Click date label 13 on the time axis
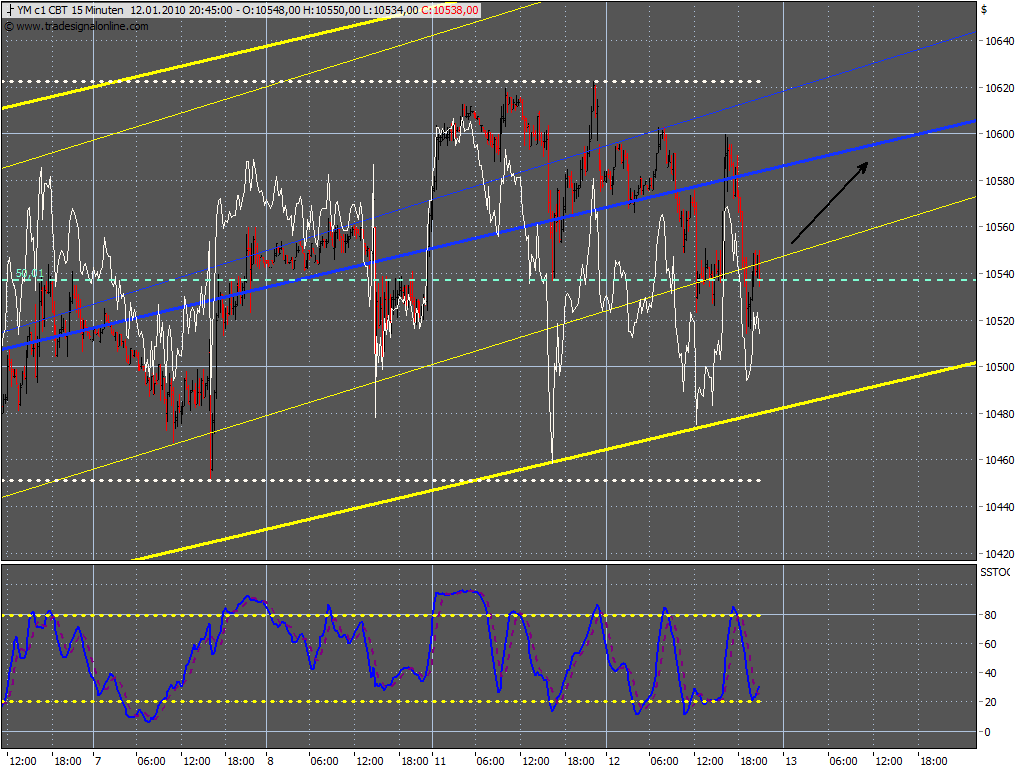Screen dimensions: 1024x768 coord(792,761)
